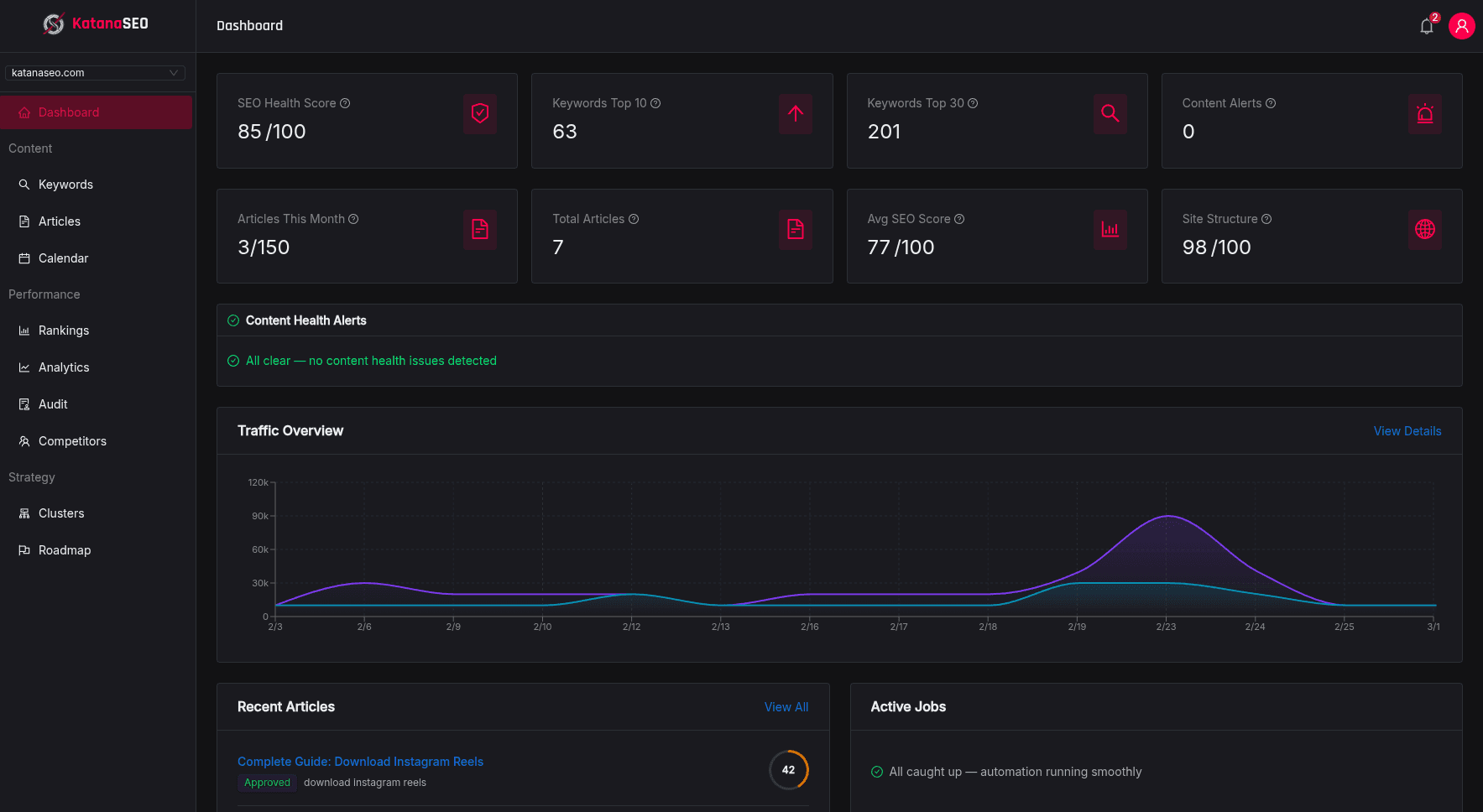
Task: Select the Rankings chart icon
Action: click(24, 330)
